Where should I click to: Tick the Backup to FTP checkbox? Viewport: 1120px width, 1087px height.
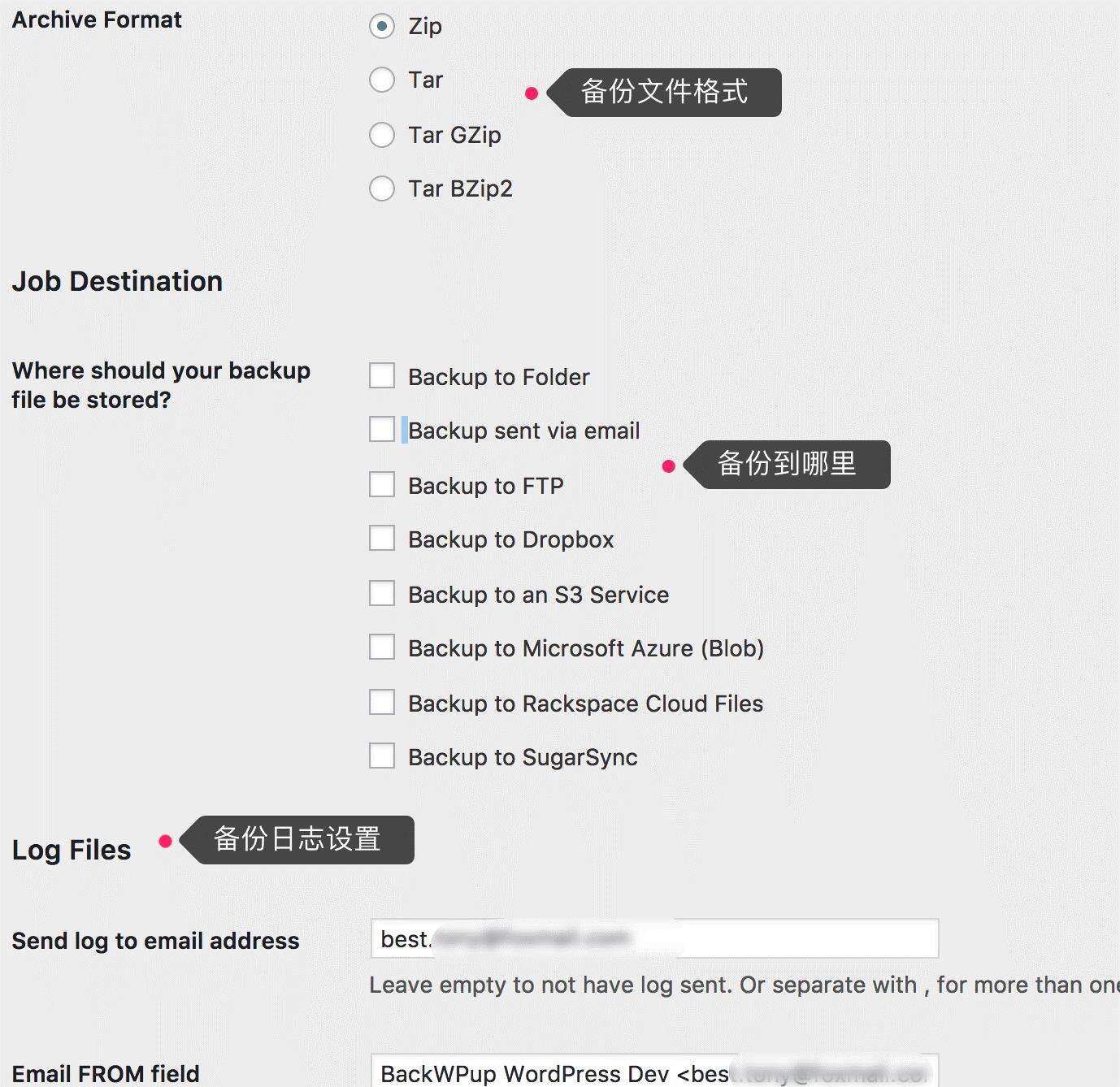click(x=382, y=485)
